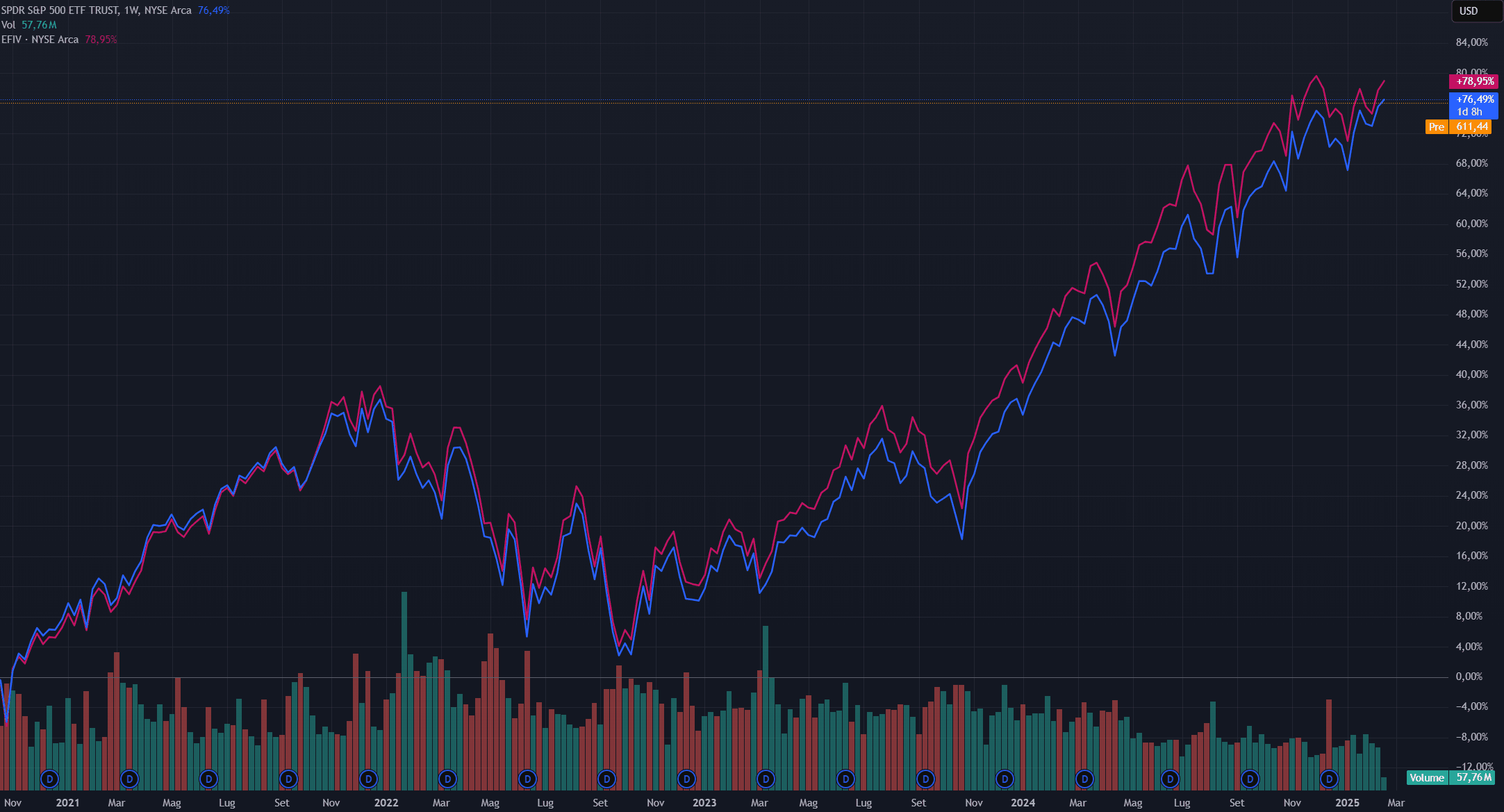
Task: Click the 2022 year label on time axis
Action: pos(386,803)
